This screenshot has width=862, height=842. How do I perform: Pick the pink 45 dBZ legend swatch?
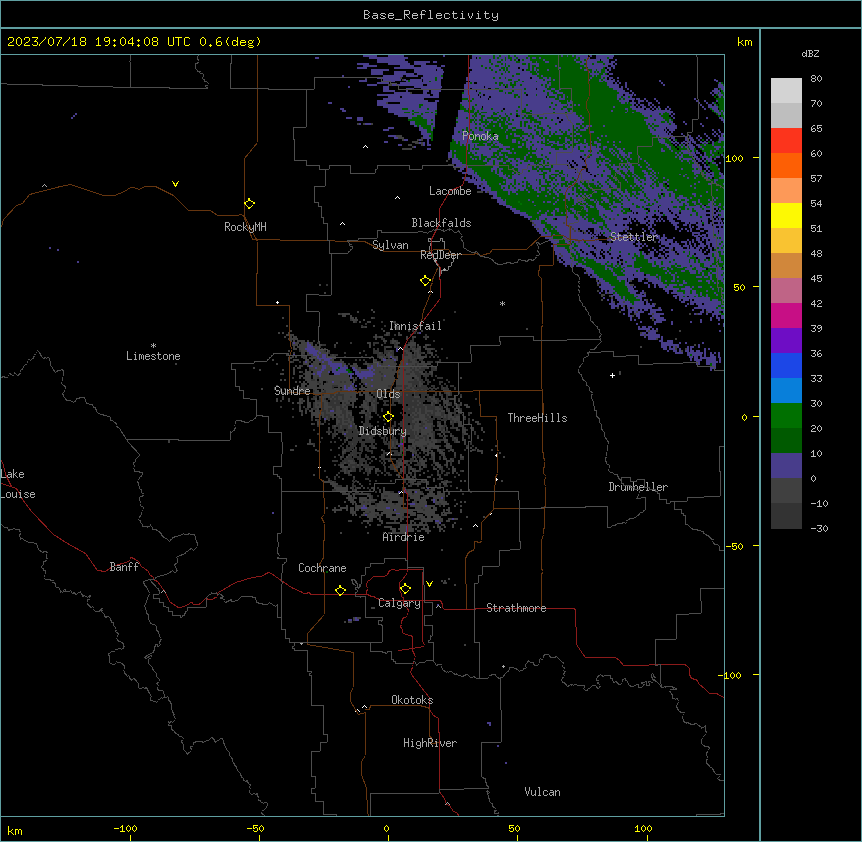[786, 290]
